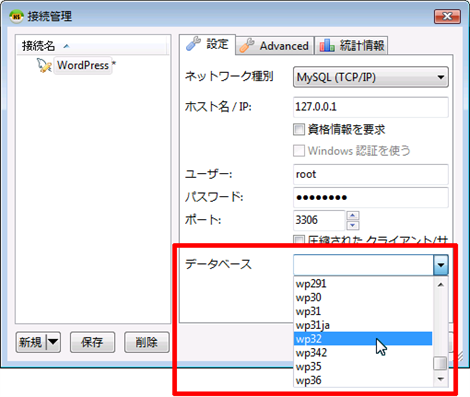Open the ネットワーク種別 MySQL (TCP/IP) dropdown

click(371, 77)
